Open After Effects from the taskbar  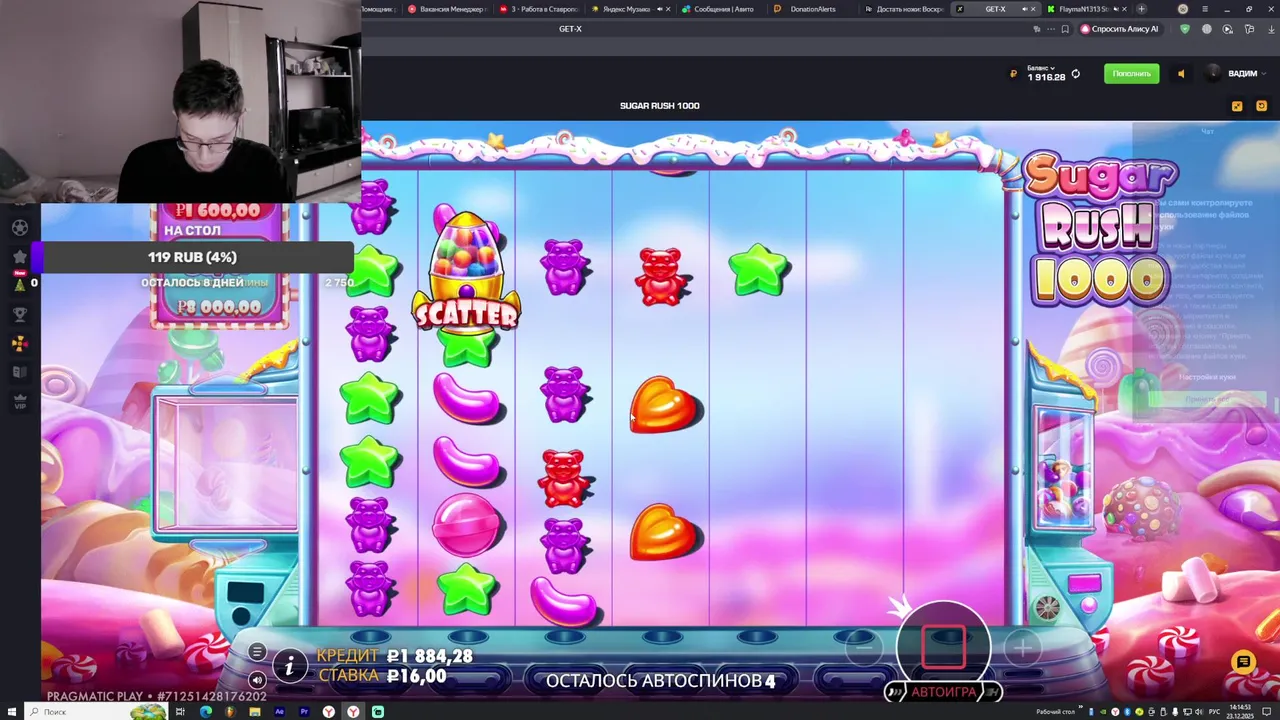(279, 712)
